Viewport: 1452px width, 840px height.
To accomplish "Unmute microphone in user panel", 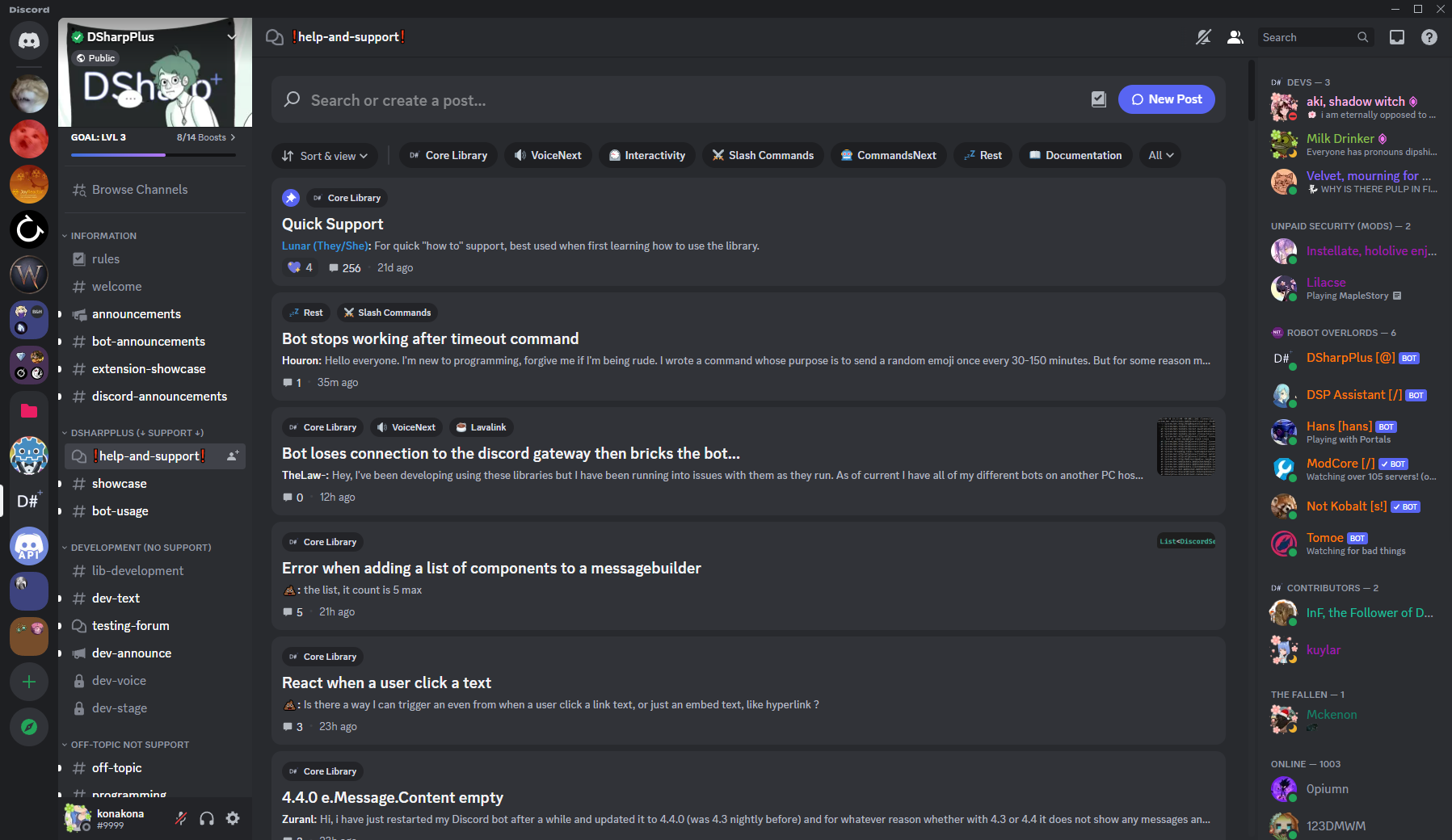I will (181, 818).
